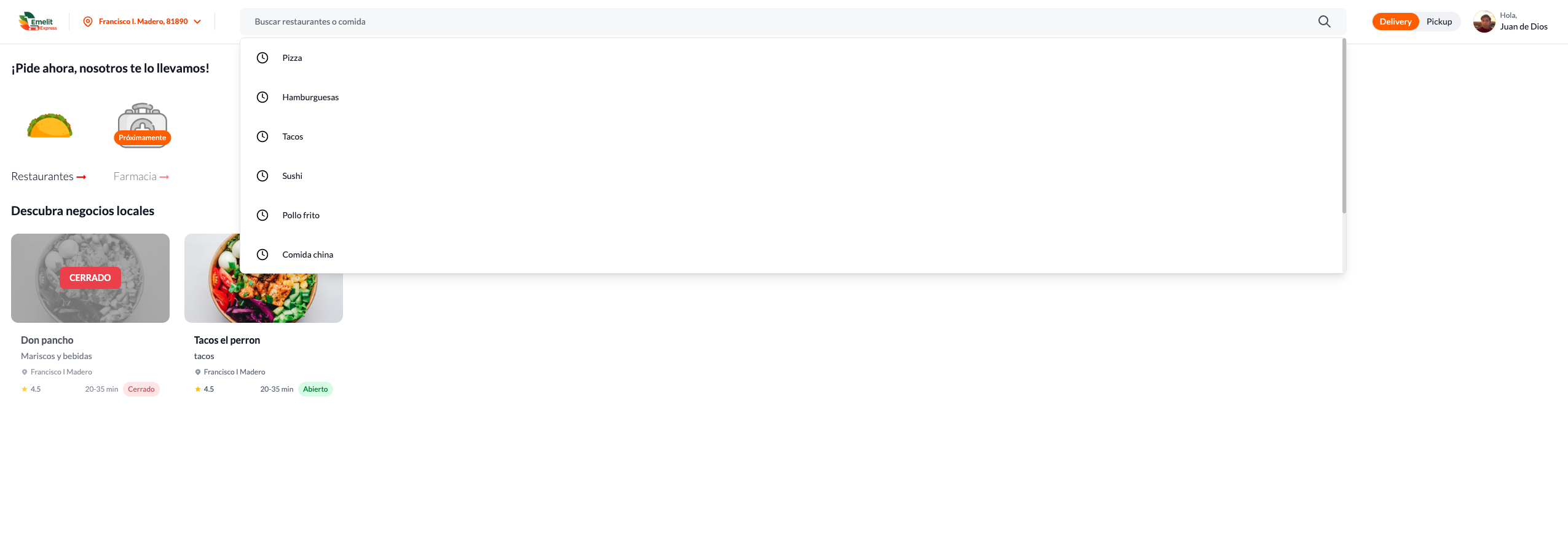Image resolution: width=1568 pixels, height=546 pixels.
Task: Expand the Francisco I. Madero address dropdown
Action: tap(197, 22)
